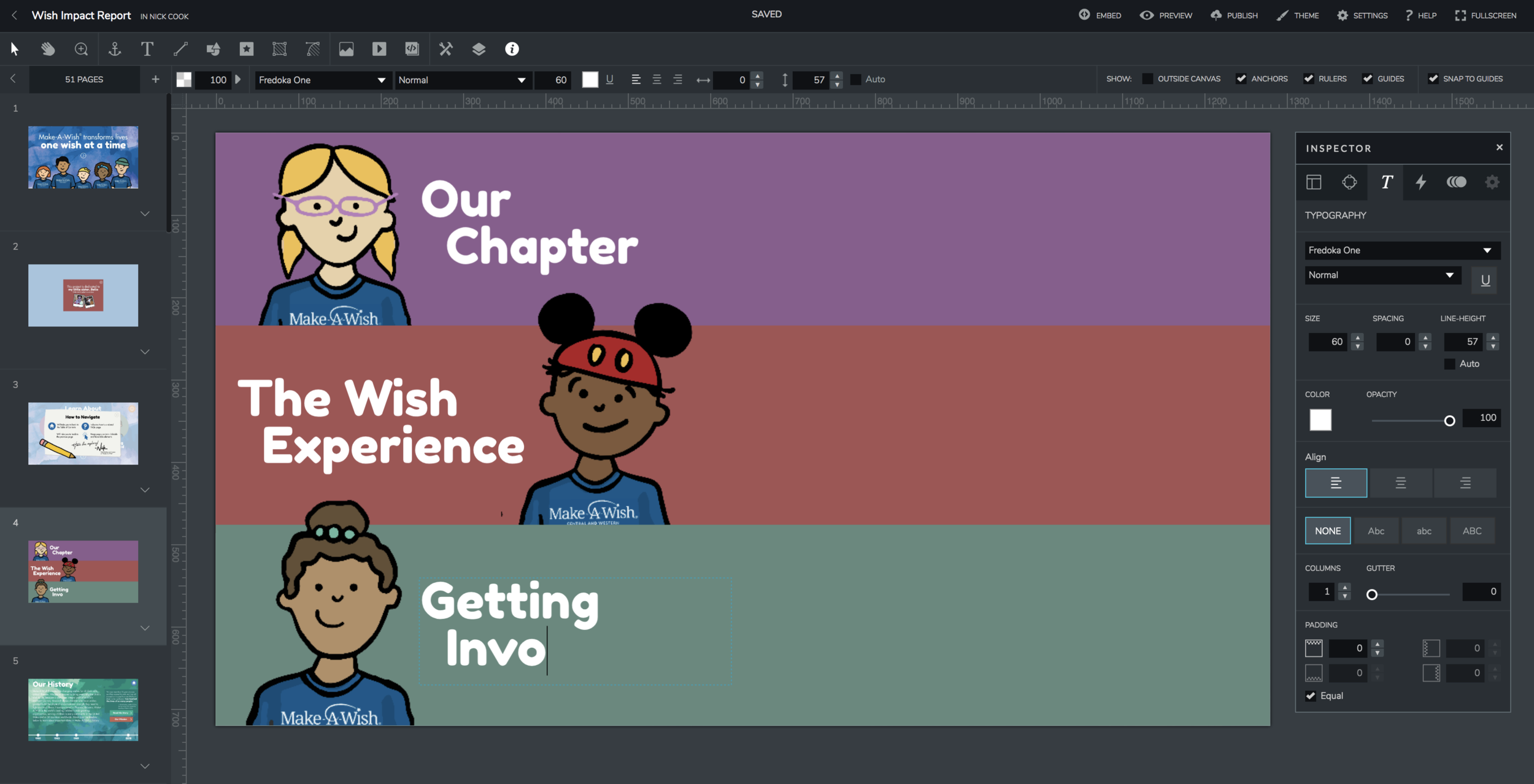Align text left in format bar

636,79
